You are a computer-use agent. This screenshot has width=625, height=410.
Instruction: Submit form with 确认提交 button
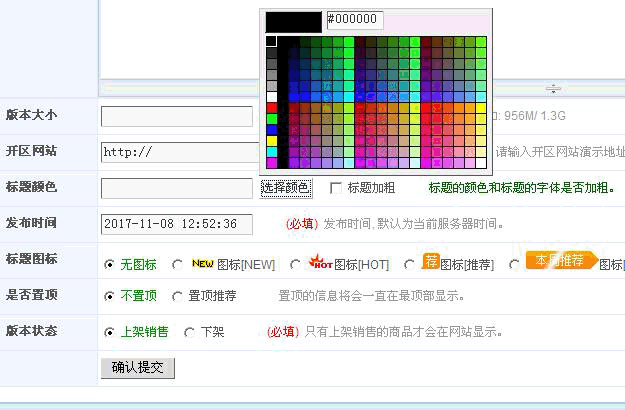click(x=138, y=368)
